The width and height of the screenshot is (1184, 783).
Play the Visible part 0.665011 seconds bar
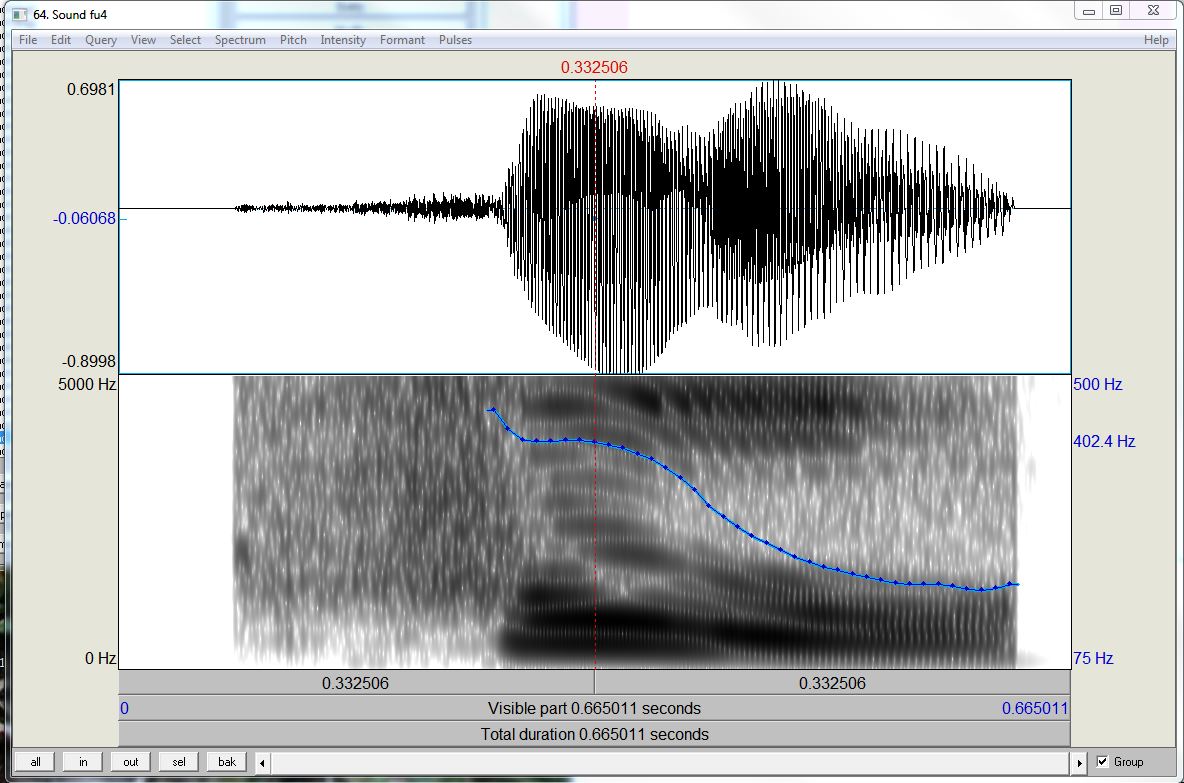594,708
